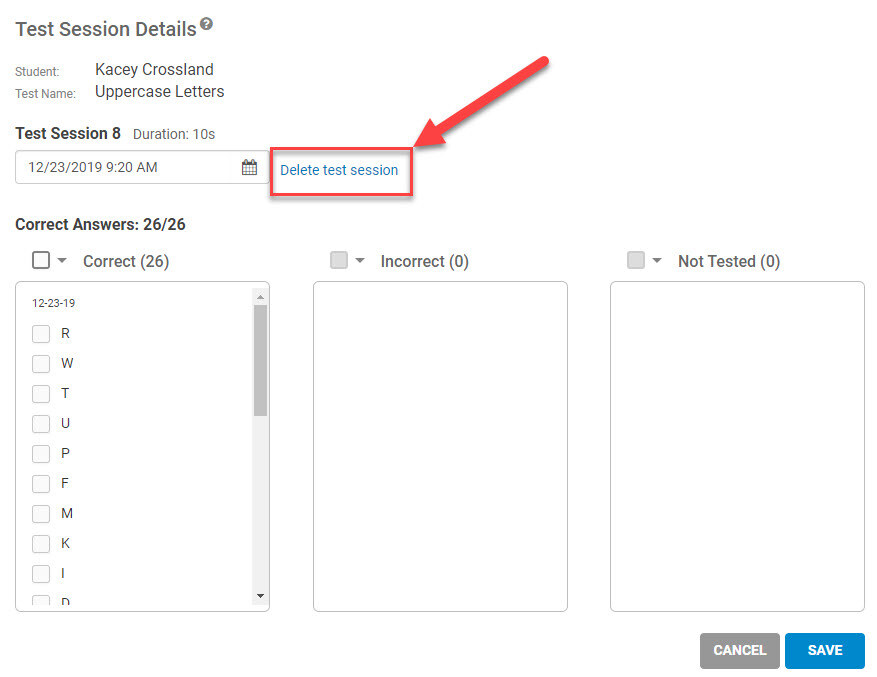The height and width of the screenshot is (677, 877).
Task: Click the test name Uppercase Letters
Action: pos(159,92)
